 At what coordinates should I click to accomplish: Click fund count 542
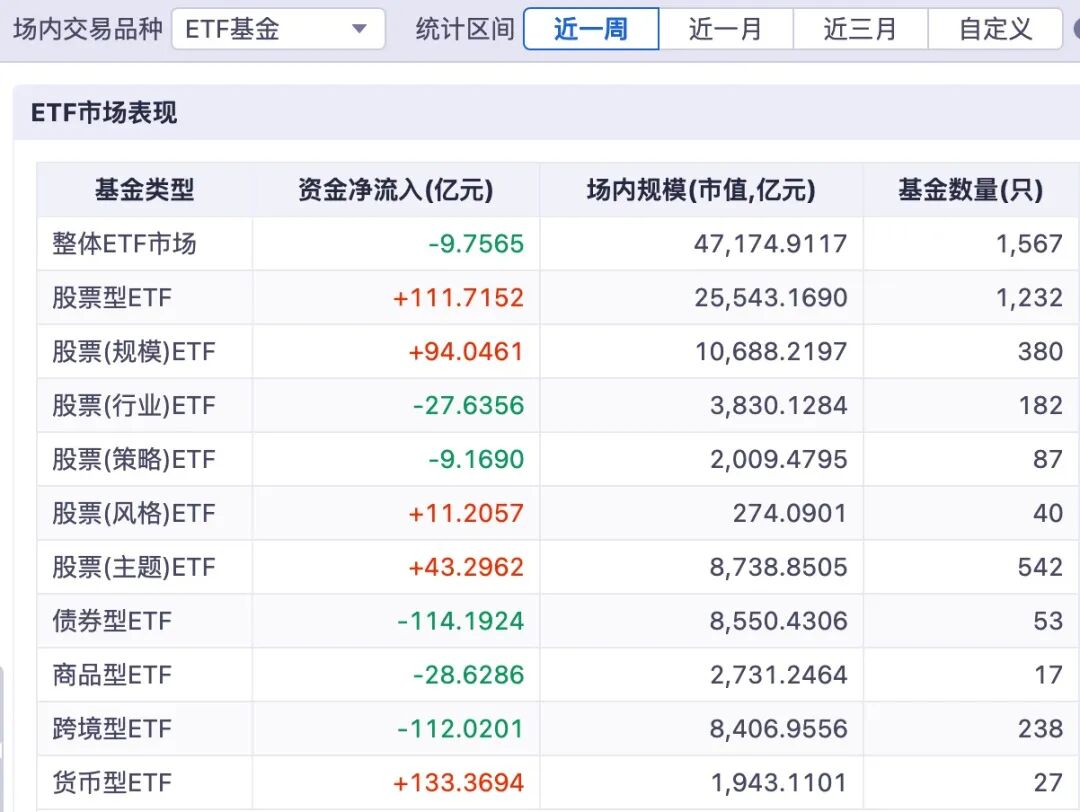(1041, 568)
